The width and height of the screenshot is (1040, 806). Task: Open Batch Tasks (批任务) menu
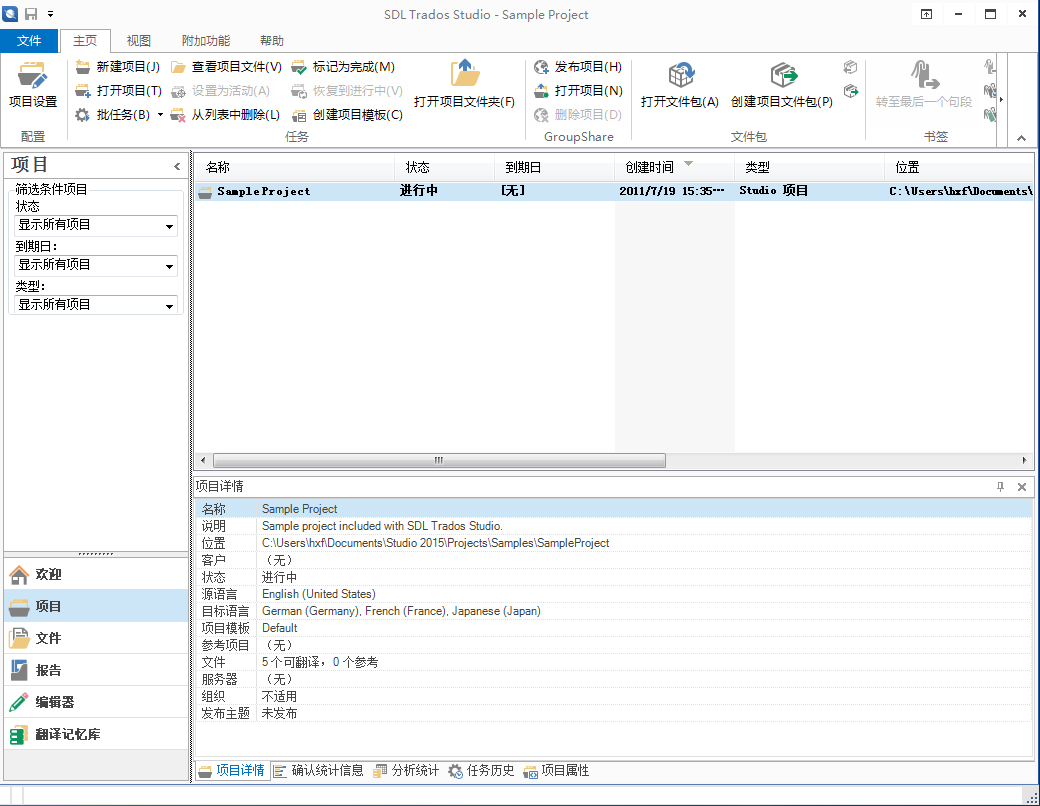point(113,115)
